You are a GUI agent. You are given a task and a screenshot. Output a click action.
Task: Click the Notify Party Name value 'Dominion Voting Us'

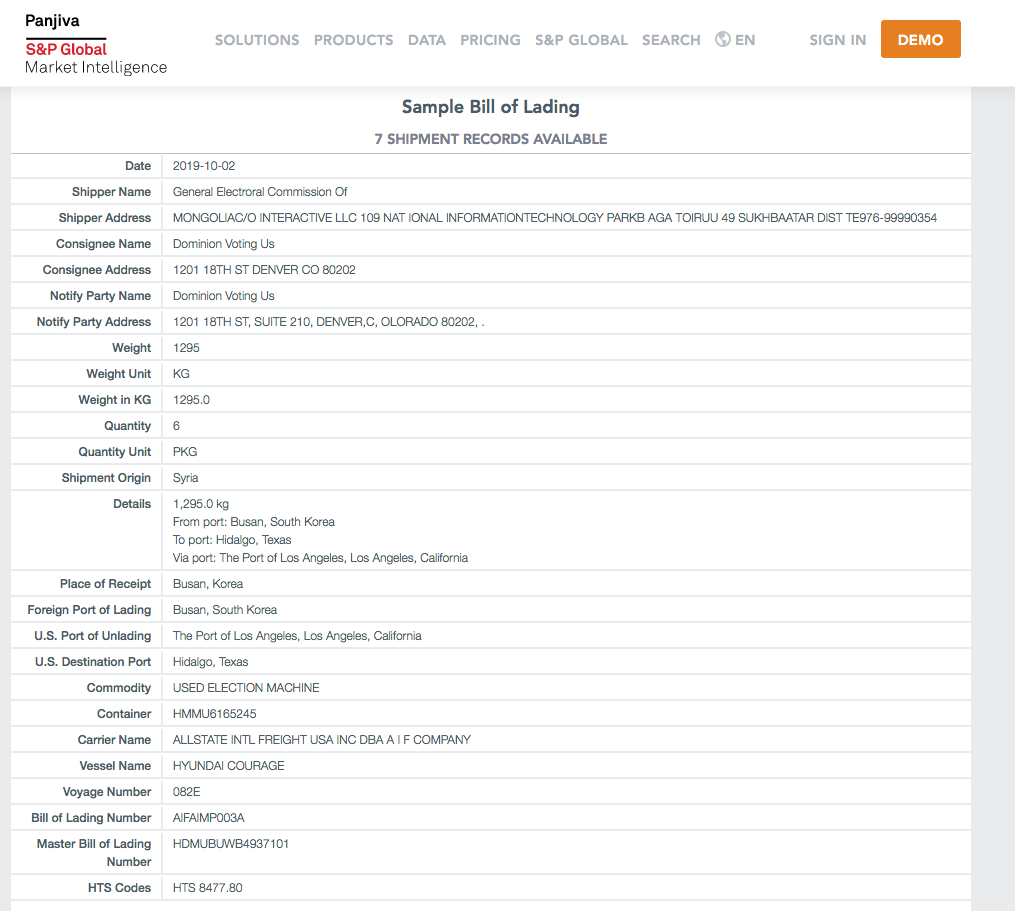(x=223, y=295)
